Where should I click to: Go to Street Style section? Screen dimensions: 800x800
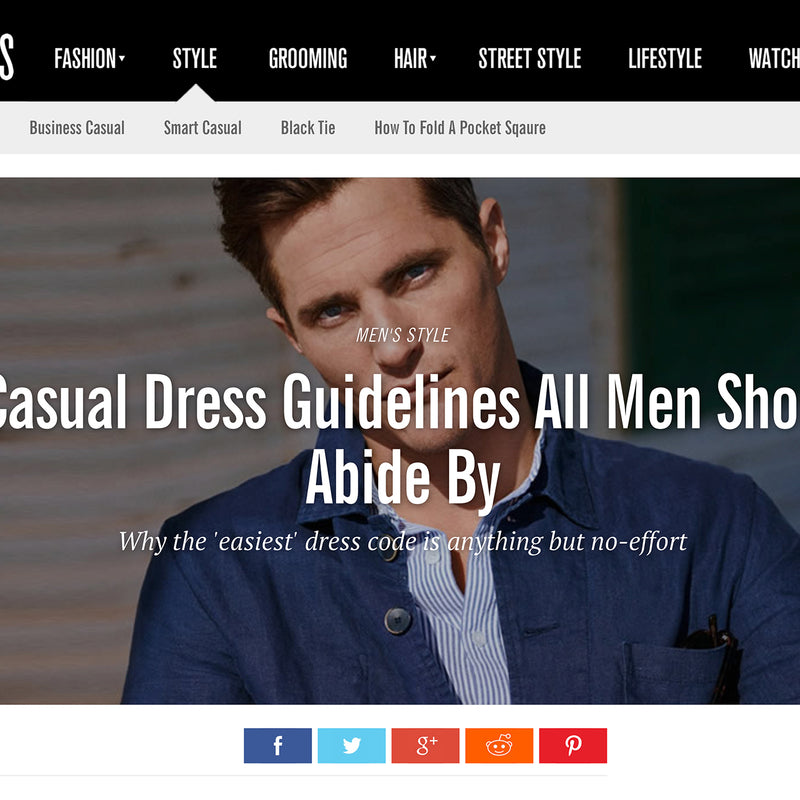click(x=530, y=58)
